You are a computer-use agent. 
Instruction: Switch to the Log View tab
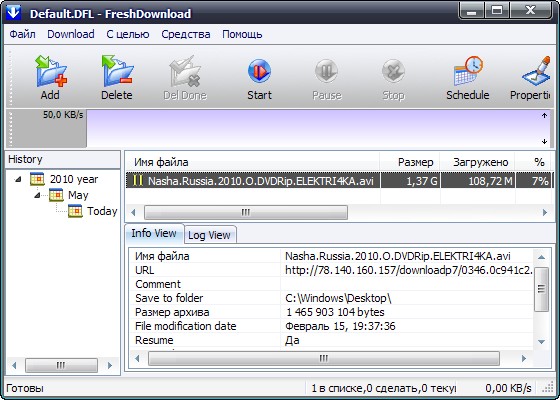coord(209,235)
